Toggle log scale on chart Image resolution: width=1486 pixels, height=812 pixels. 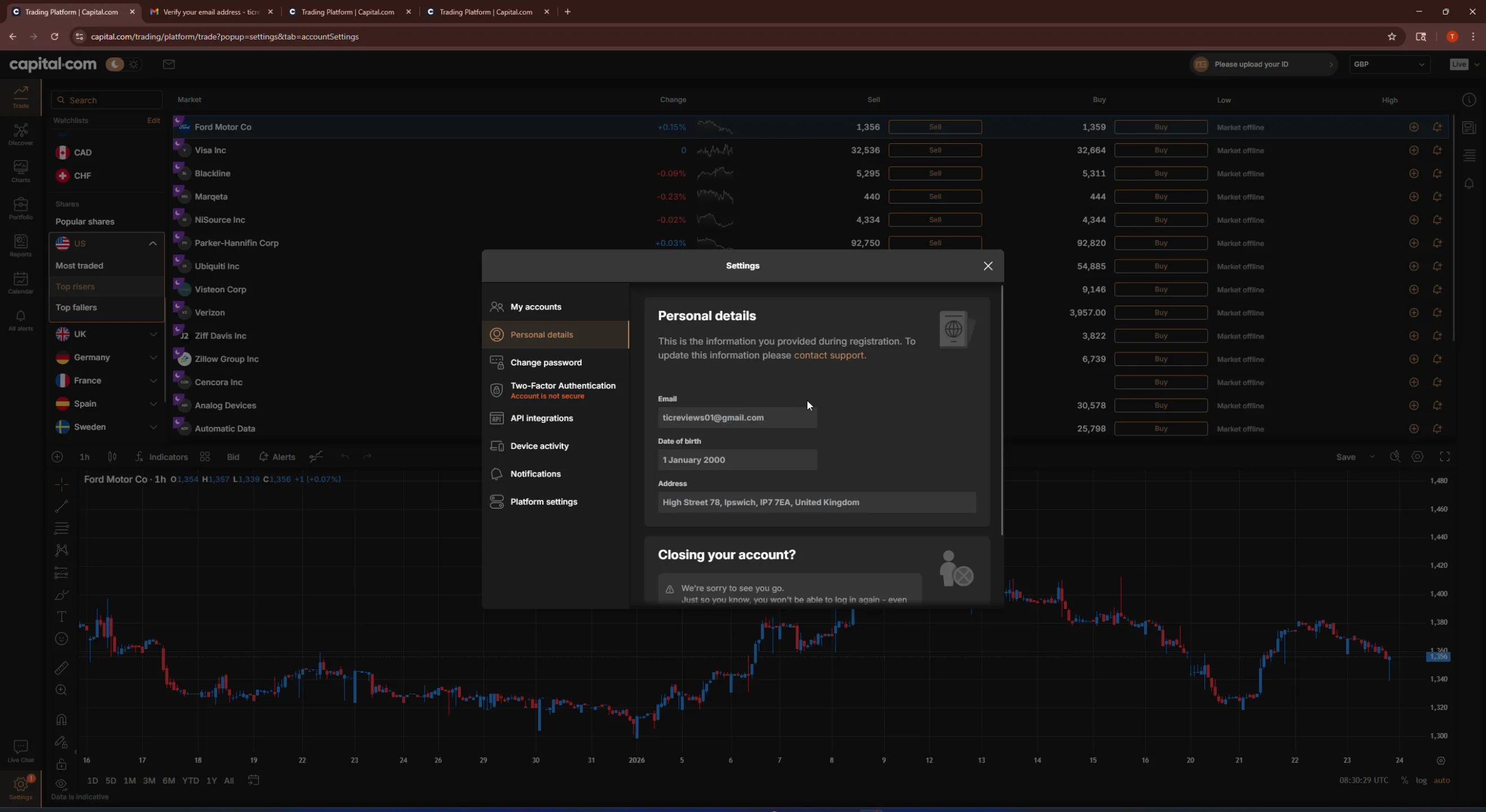coord(1421,780)
